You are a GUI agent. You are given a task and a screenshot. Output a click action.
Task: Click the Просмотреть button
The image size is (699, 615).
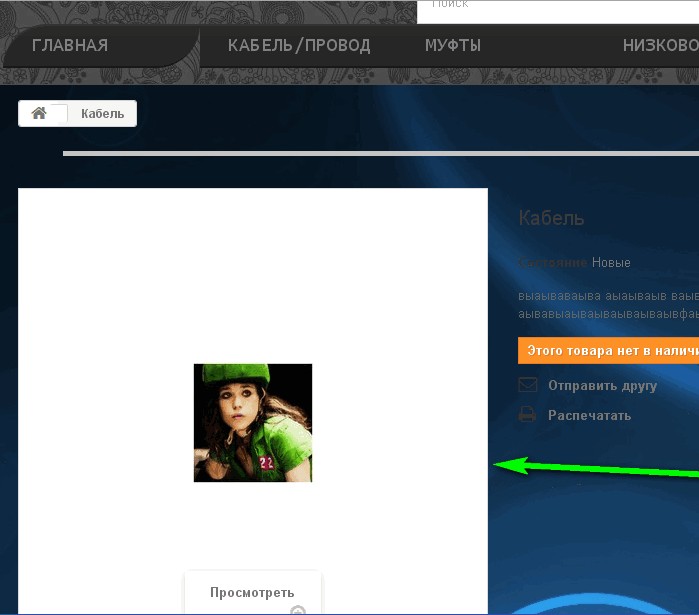[x=252, y=592]
